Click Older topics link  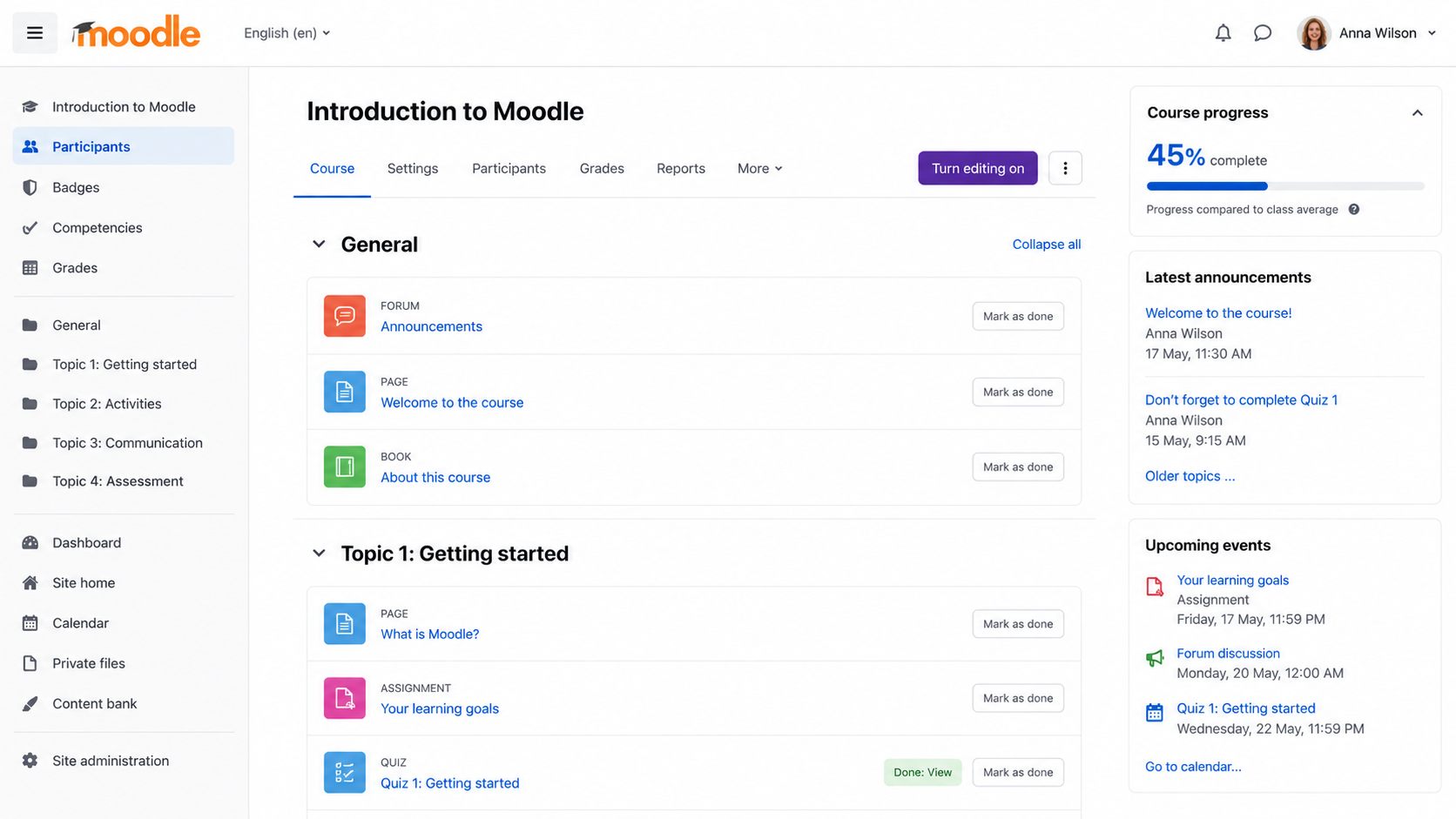(1190, 476)
